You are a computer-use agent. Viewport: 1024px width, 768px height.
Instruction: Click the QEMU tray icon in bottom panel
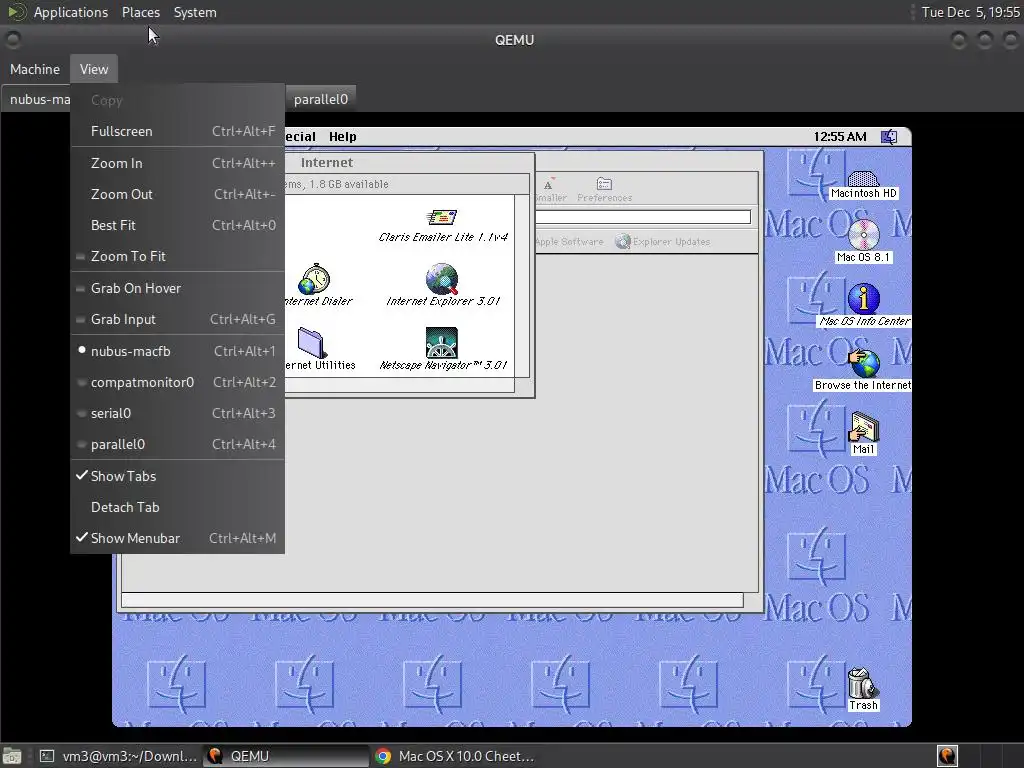pyautogui.click(x=947, y=756)
